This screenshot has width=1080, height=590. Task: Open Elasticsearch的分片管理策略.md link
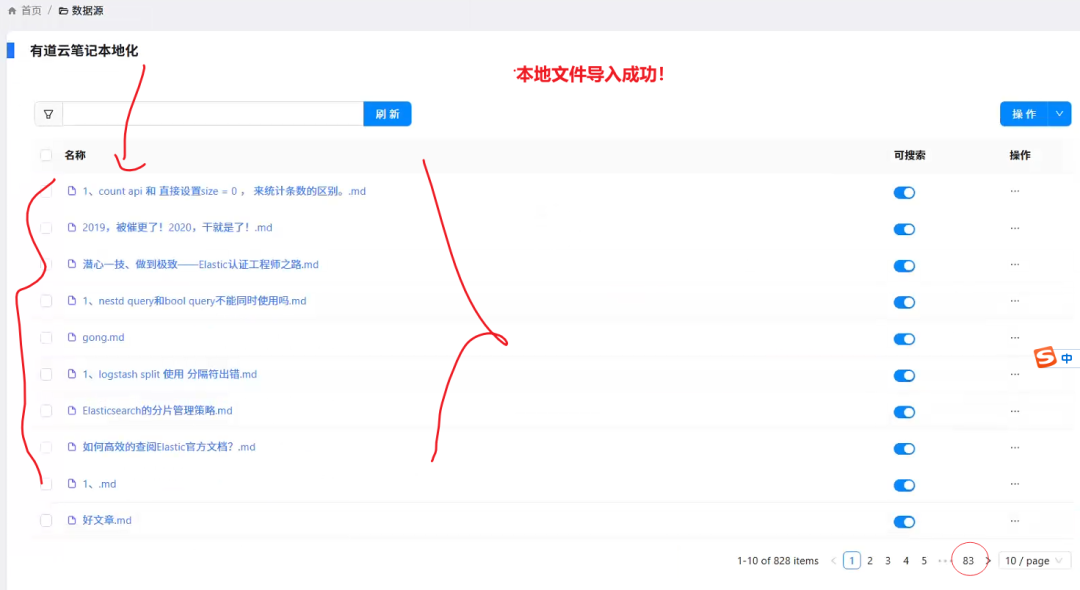157,410
